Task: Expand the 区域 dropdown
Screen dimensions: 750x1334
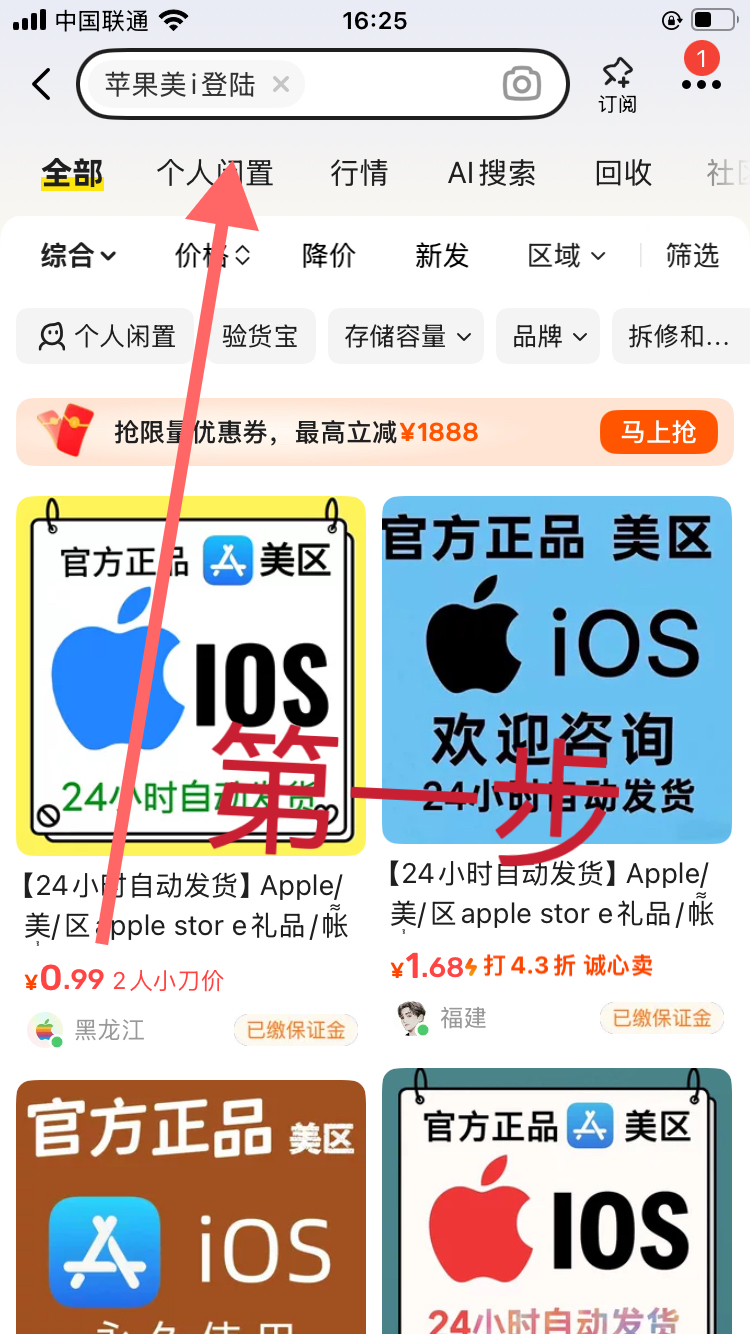Action: pos(567,256)
